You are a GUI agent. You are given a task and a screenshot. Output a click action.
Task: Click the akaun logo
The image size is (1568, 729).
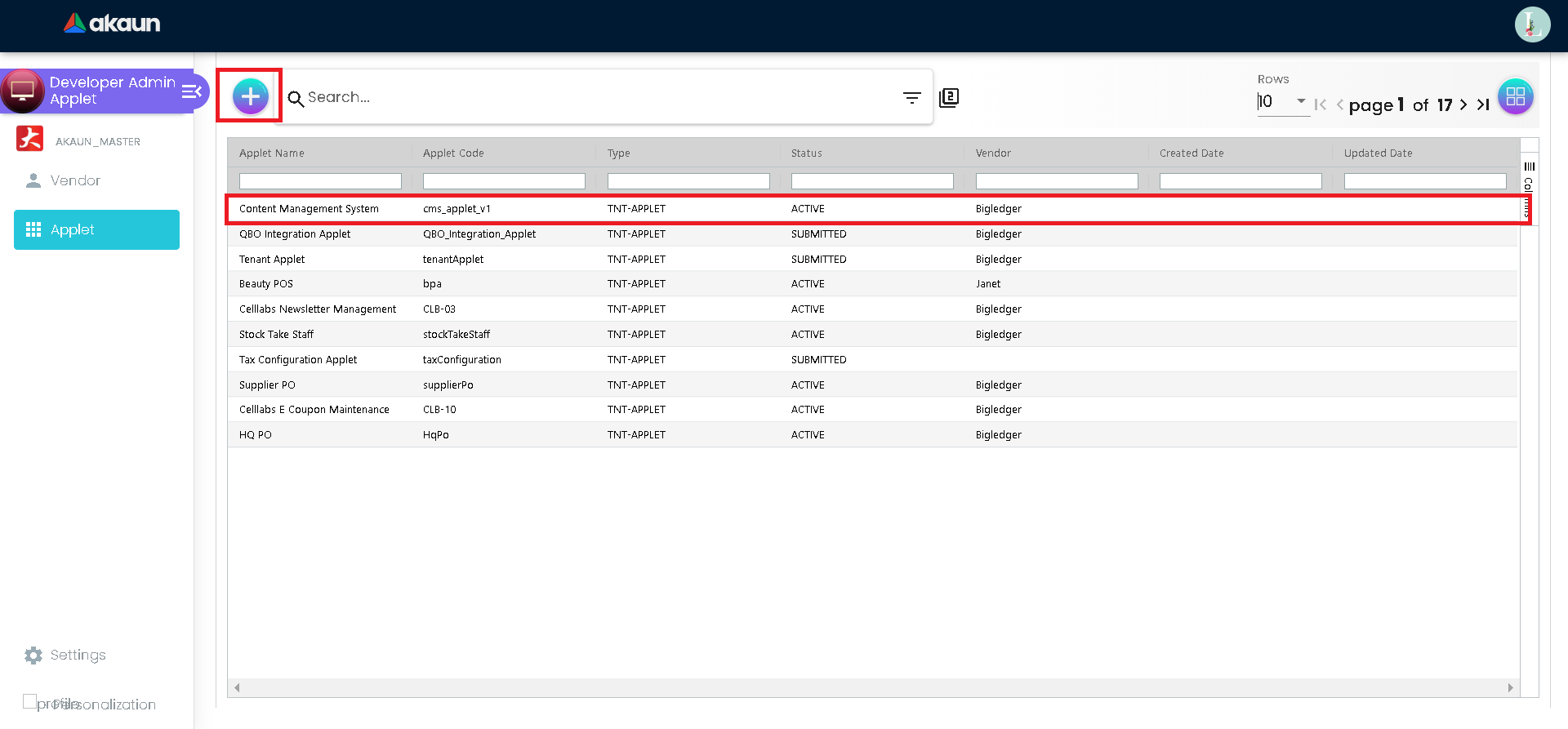113,24
